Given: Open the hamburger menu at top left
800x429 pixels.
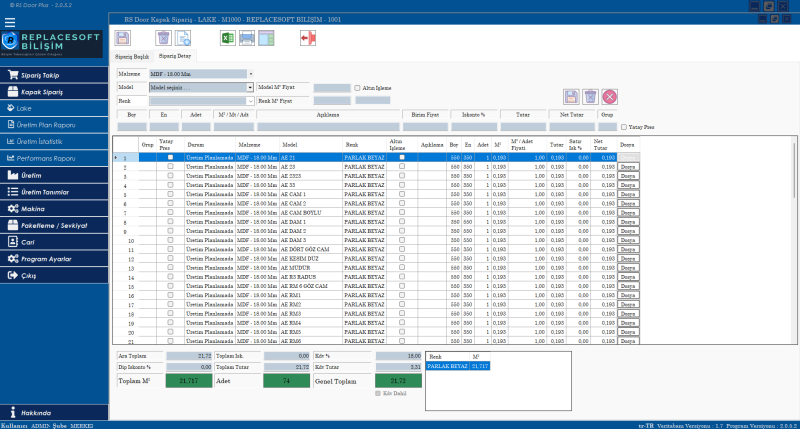Looking at the screenshot, I should pos(10,22).
